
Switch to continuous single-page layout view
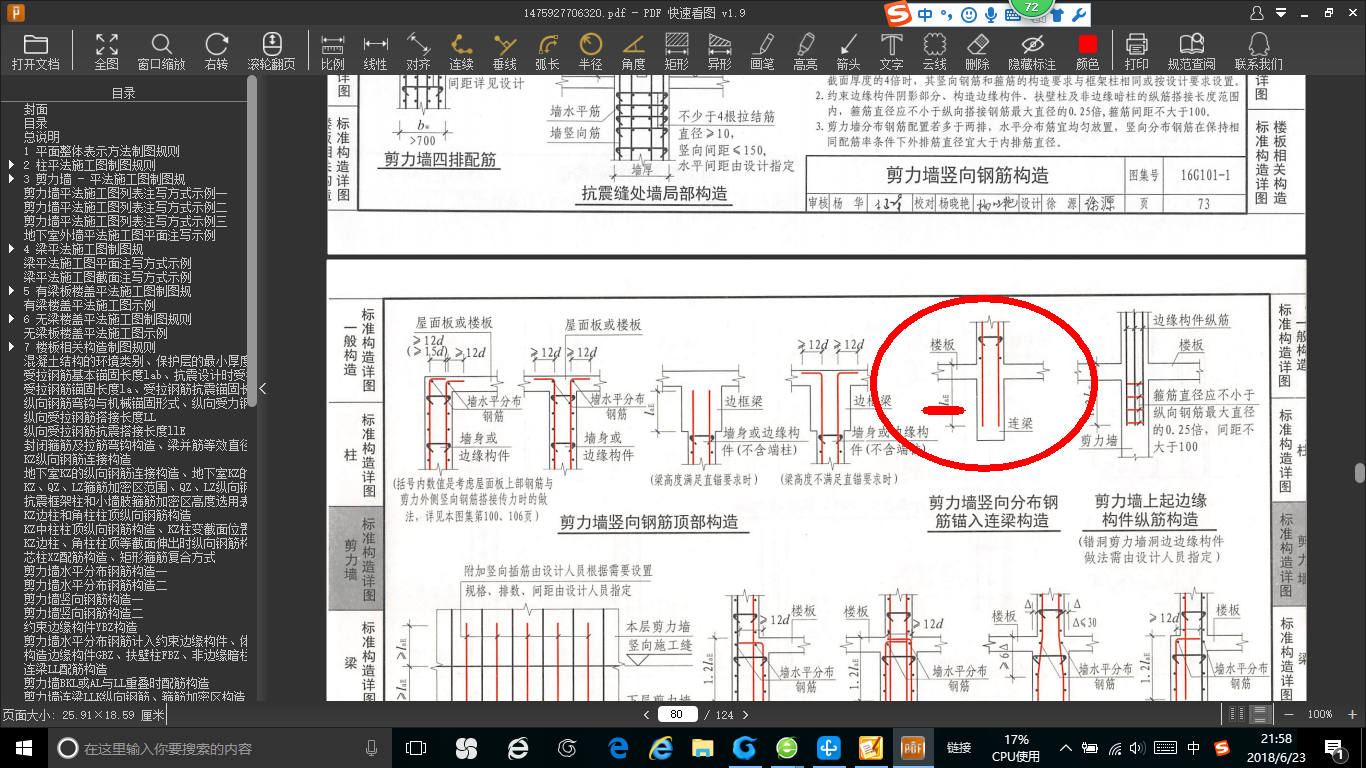(1260, 714)
